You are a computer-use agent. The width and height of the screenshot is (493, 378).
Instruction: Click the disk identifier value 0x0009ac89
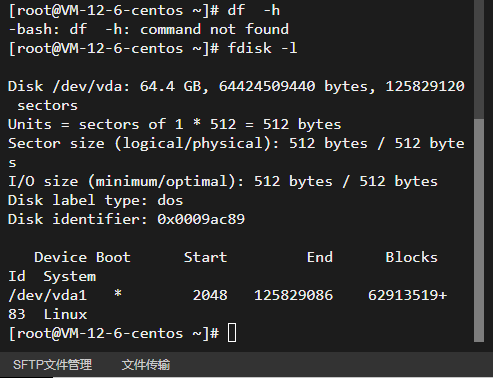201,219
